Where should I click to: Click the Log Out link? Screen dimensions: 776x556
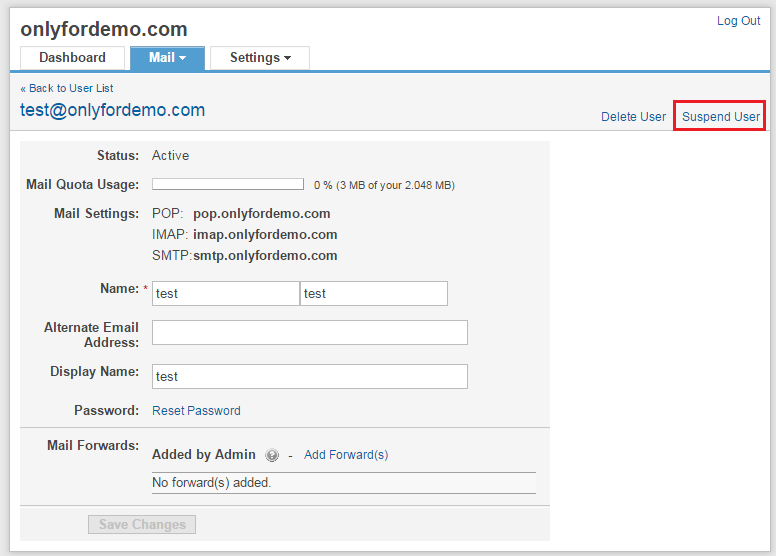click(x=738, y=21)
